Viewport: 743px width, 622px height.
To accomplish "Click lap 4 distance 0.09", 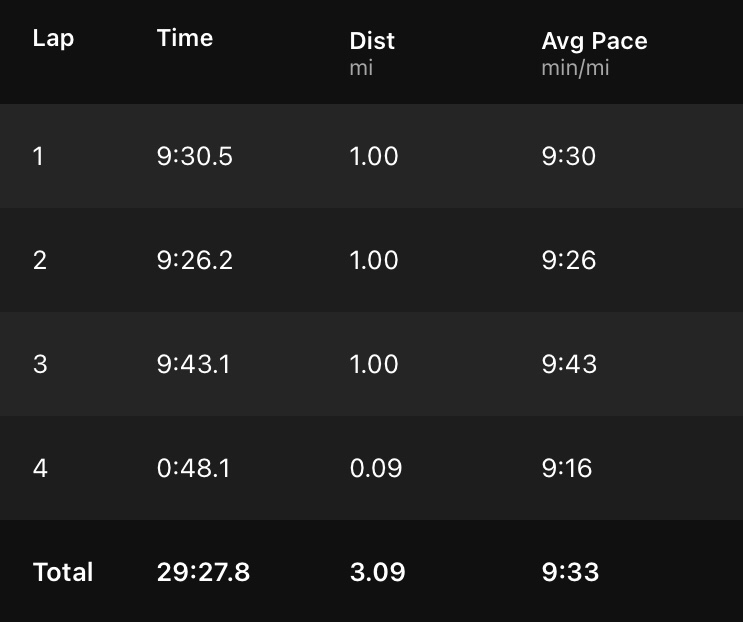I will pos(376,468).
